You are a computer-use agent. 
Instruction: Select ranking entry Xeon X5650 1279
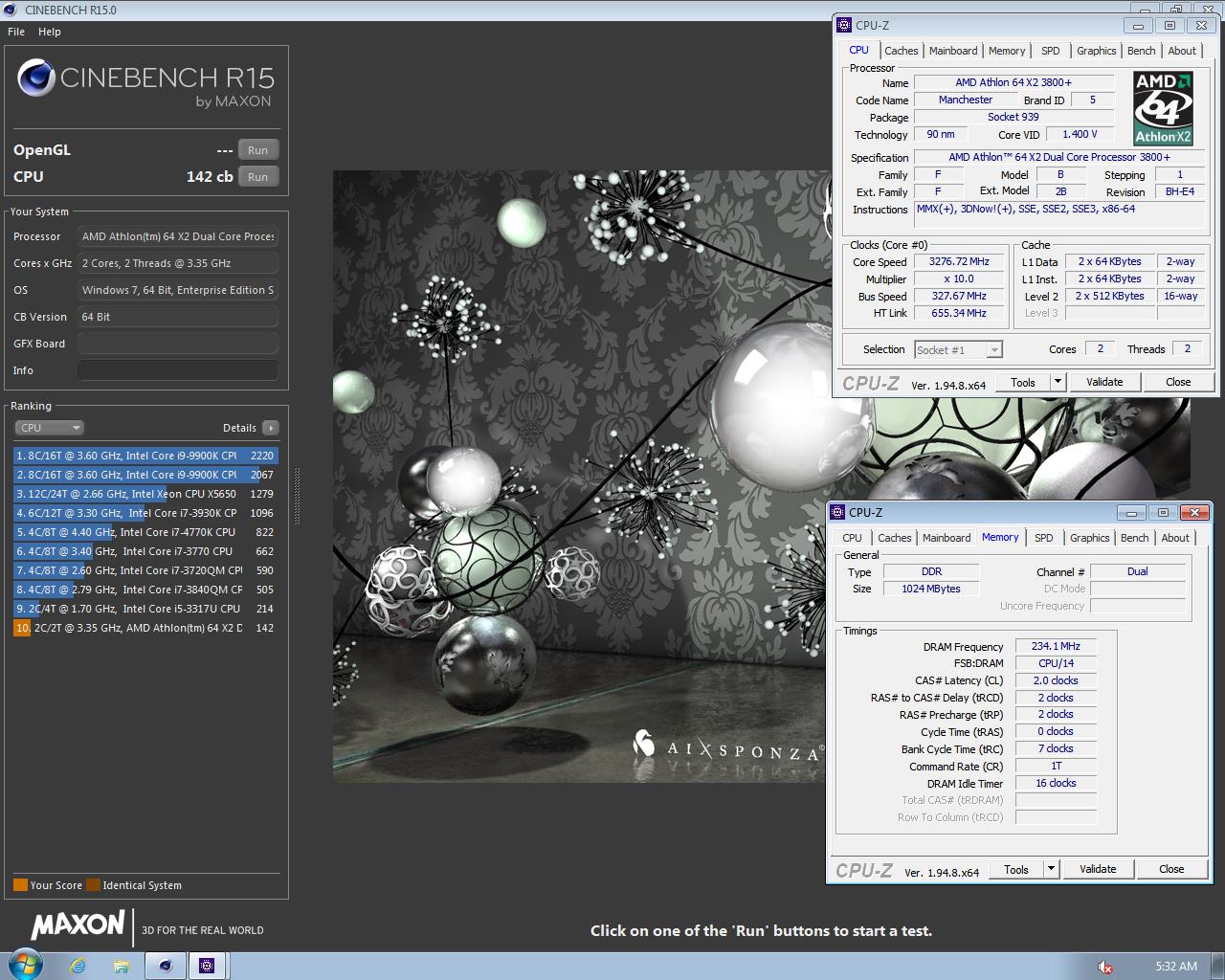coord(145,494)
